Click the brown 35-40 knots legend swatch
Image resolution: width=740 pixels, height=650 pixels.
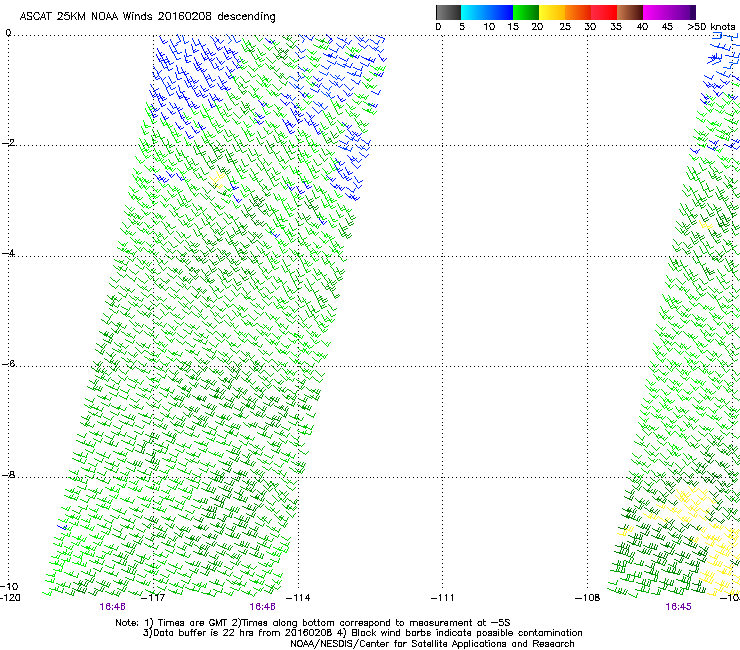pyautogui.click(x=630, y=12)
